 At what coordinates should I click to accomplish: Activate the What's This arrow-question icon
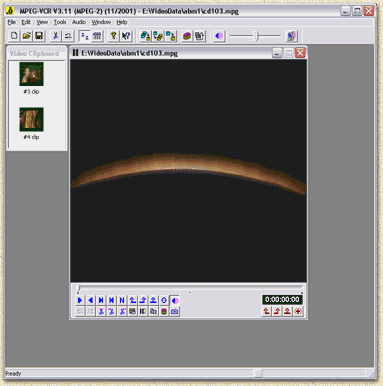[126, 36]
